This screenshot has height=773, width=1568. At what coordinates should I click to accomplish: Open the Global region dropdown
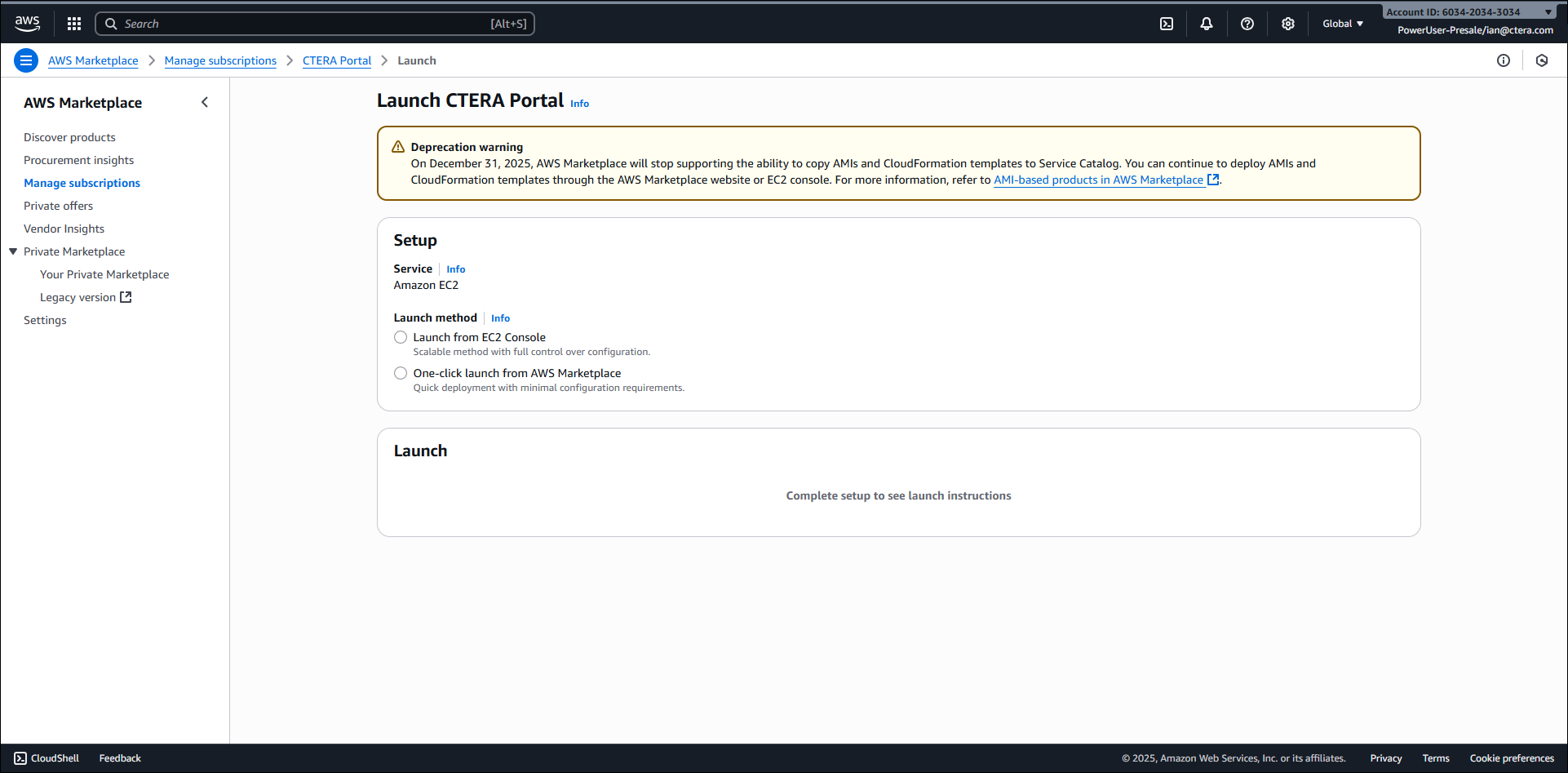(x=1343, y=24)
